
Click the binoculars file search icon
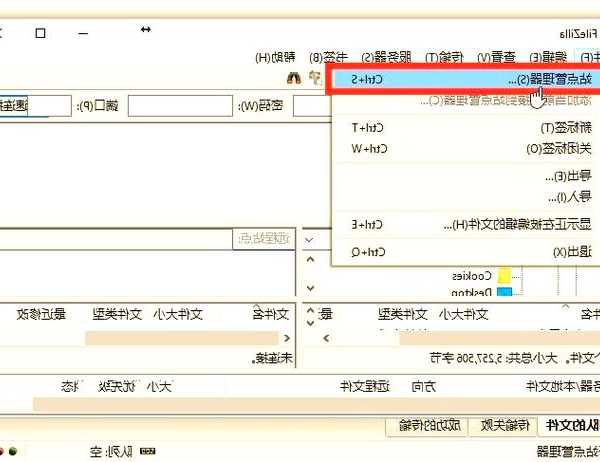click(x=294, y=77)
